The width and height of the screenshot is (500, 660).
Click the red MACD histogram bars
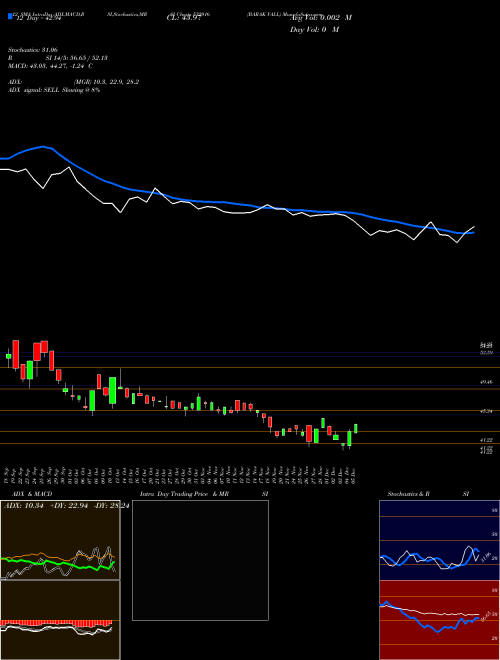point(56,623)
